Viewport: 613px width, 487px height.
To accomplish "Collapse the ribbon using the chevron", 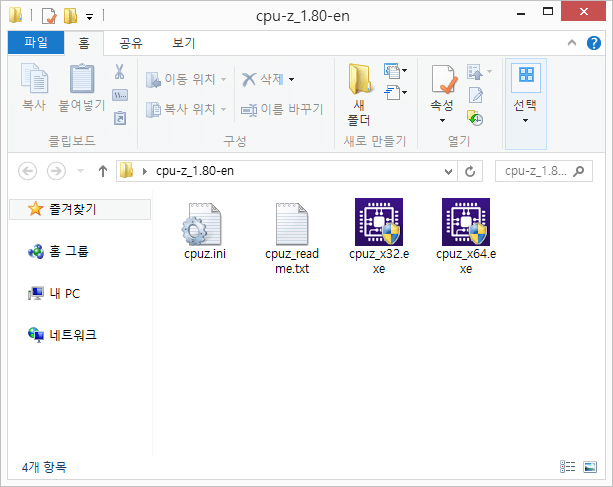I will 578,43.
